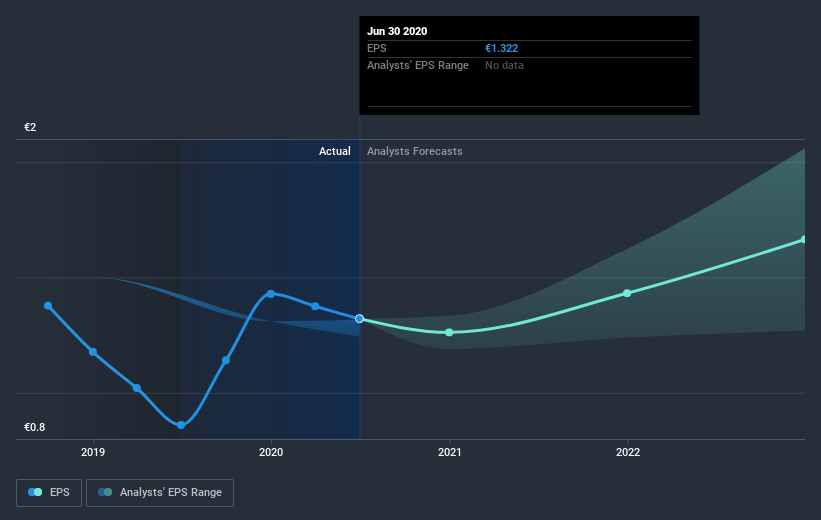The image size is (821, 520).
Task: Click the No data value in tooltip
Action: pyautogui.click(x=504, y=65)
